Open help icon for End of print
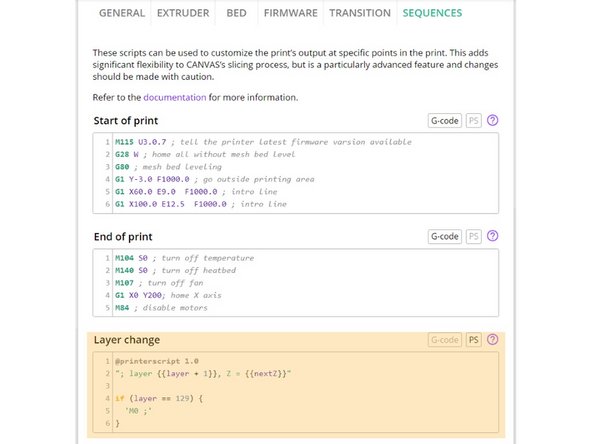Screen dimensions: 592x444 tap(492, 236)
